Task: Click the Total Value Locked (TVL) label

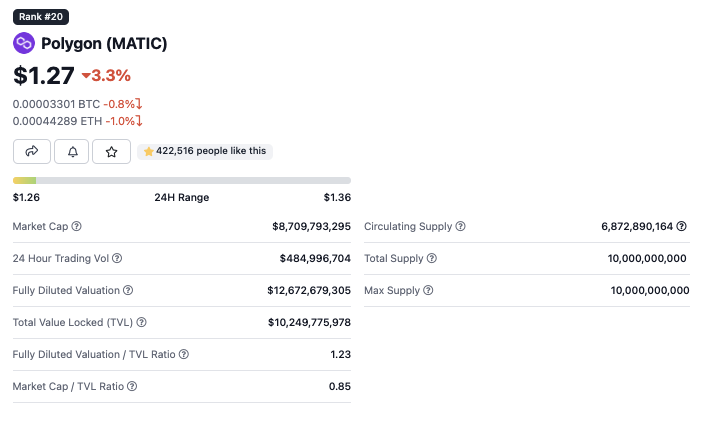Action: coord(73,322)
